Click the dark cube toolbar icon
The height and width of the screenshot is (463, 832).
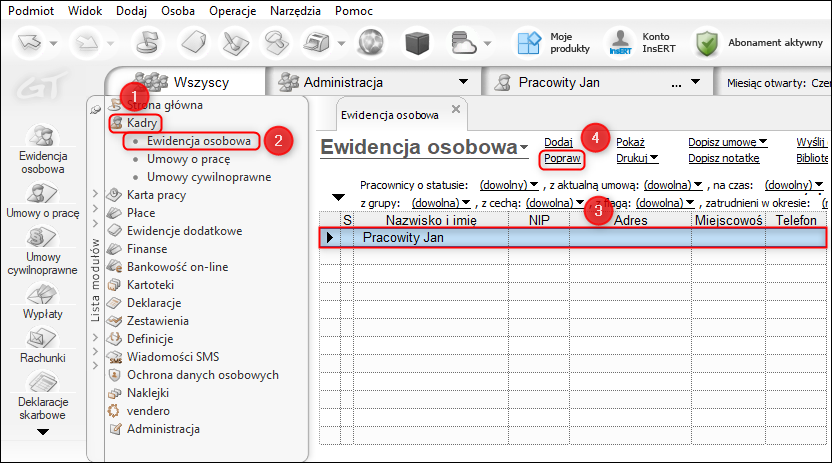417,42
